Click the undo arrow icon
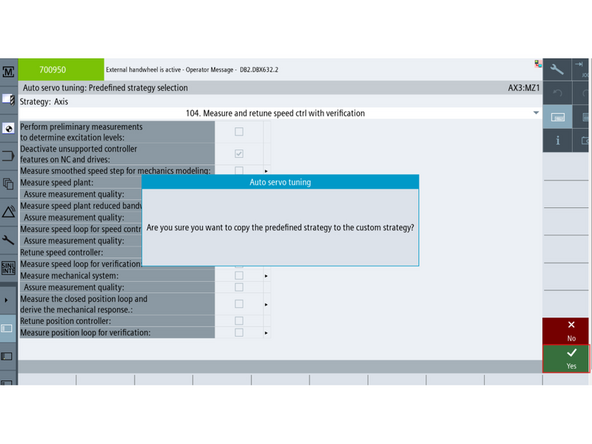The image size is (592, 444). (557, 93)
